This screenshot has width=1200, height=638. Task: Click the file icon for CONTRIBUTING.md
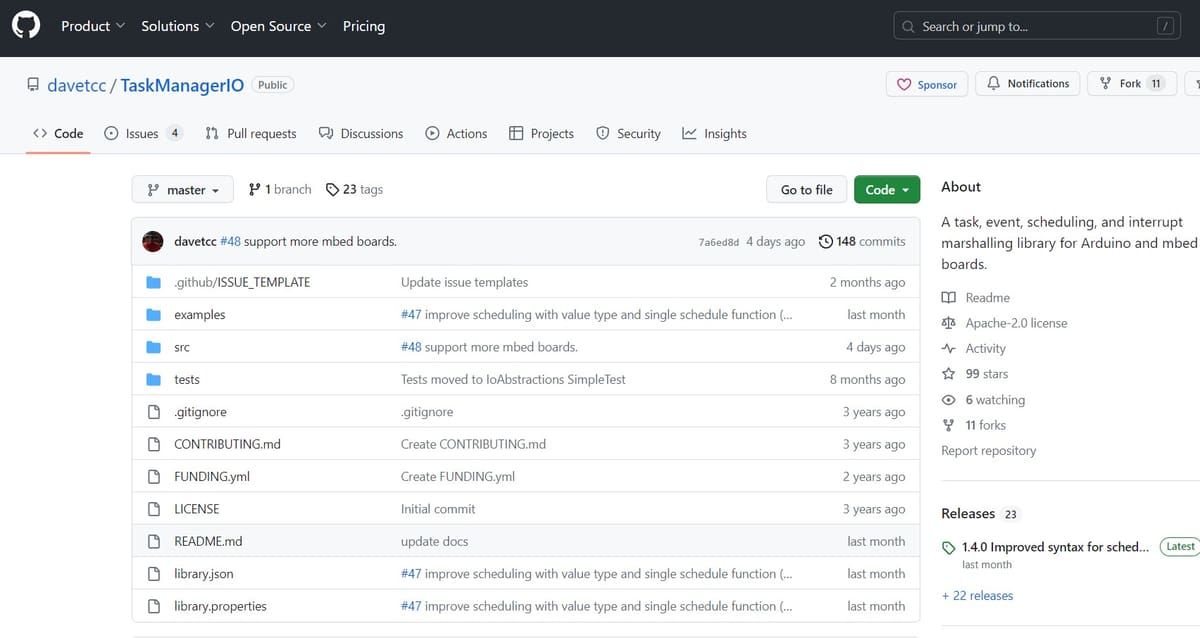[x=154, y=444]
